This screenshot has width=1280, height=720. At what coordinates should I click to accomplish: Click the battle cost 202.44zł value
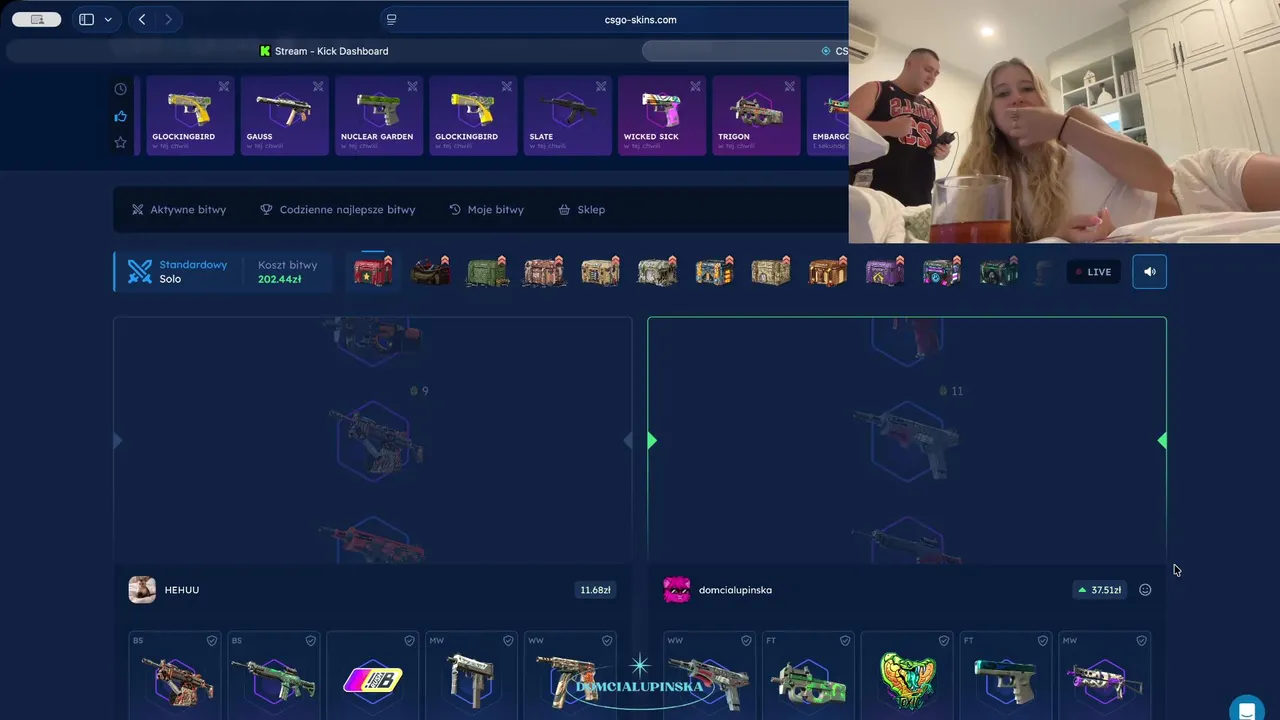[x=279, y=279]
